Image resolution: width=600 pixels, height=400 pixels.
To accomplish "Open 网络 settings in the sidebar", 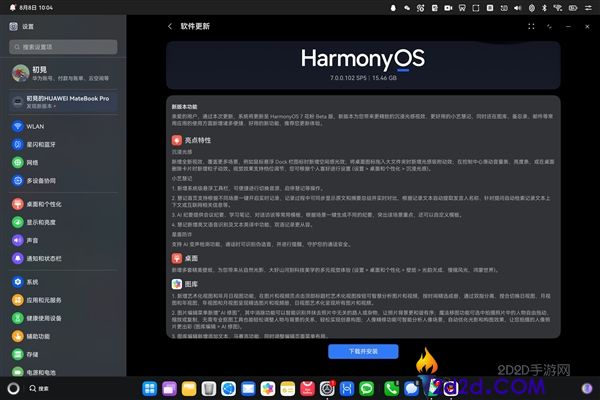I will (x=63, y=163).
